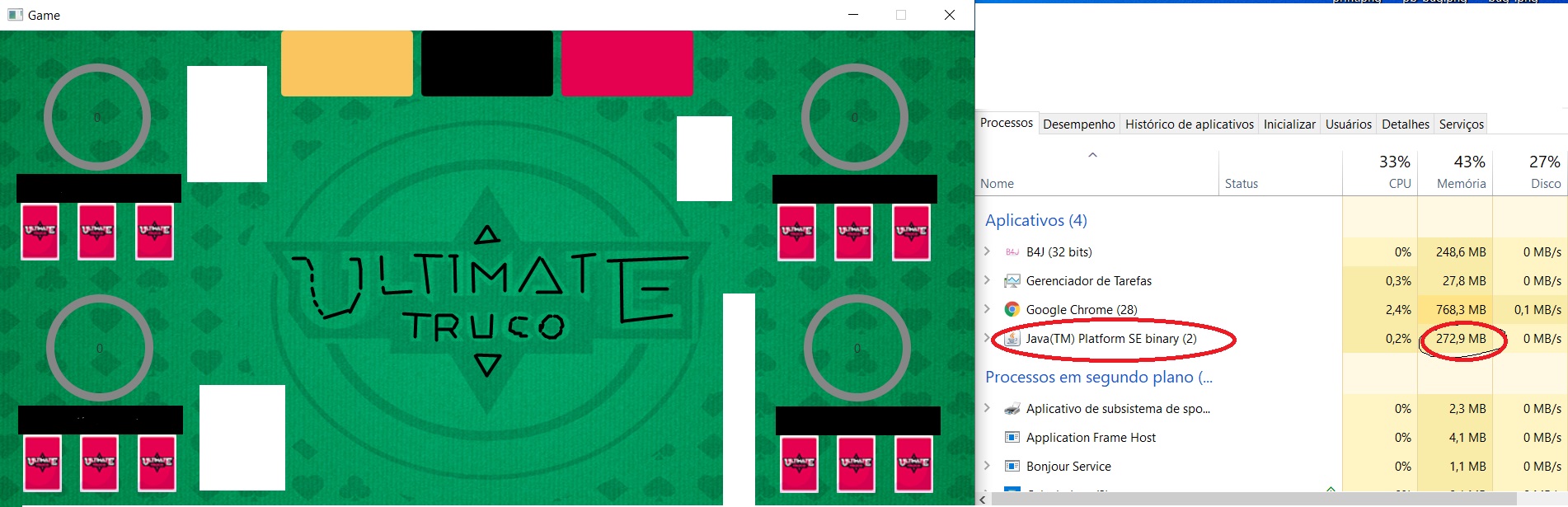Expand the Java(TM) Platform SE binary group

(987, 338)
